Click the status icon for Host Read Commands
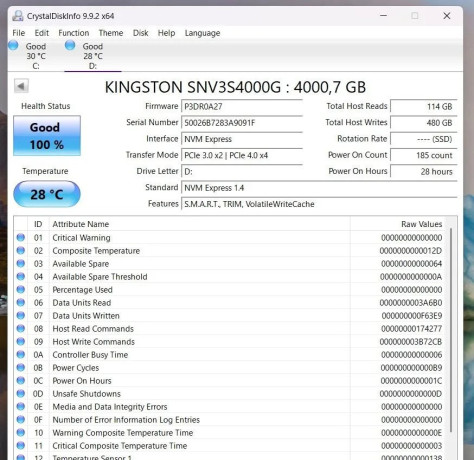 coord(21,328)
